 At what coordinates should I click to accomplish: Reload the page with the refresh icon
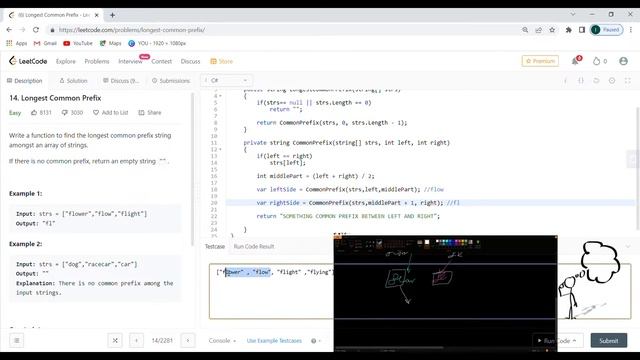pos(36,30)
